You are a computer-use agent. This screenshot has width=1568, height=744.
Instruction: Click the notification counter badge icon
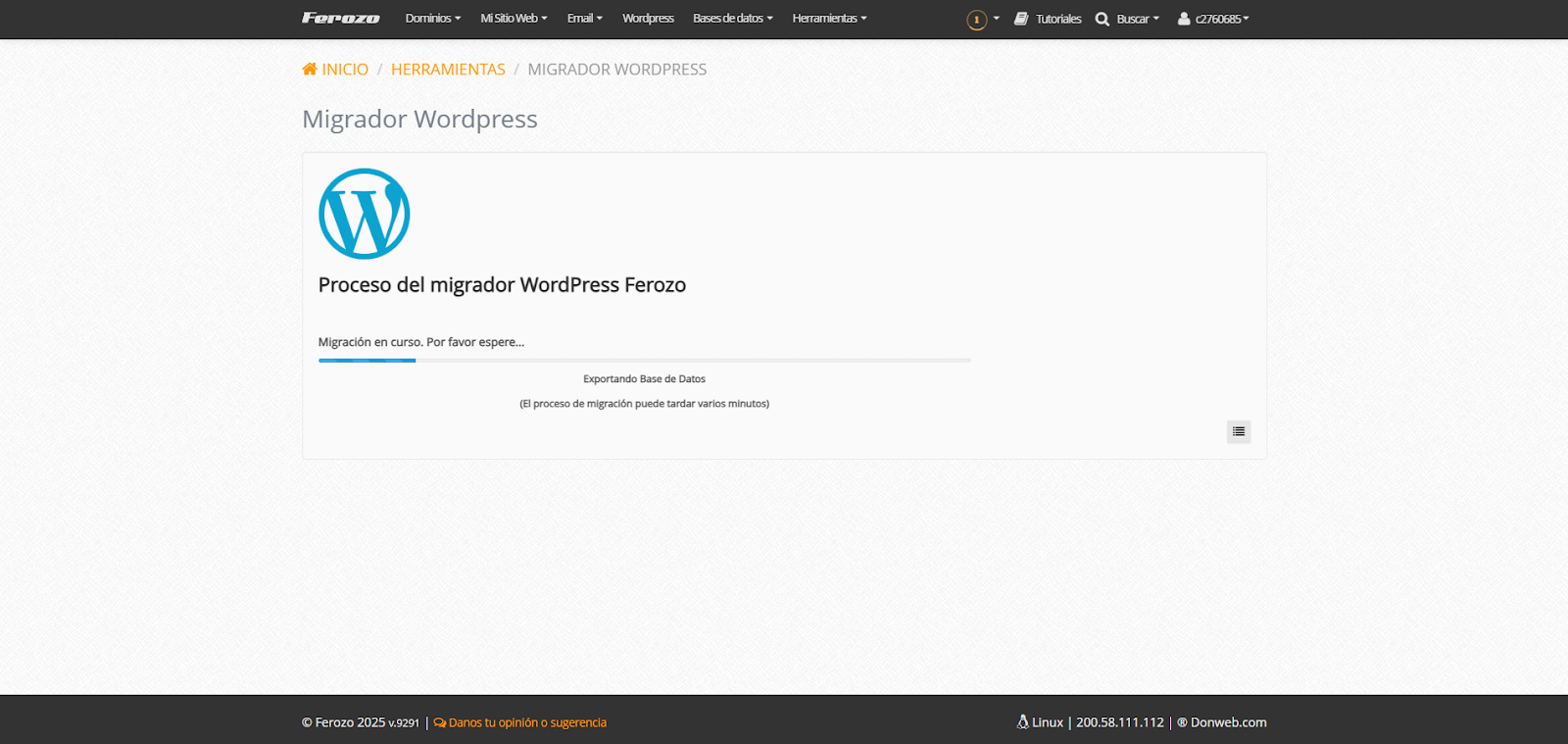(x=976, y=20)
